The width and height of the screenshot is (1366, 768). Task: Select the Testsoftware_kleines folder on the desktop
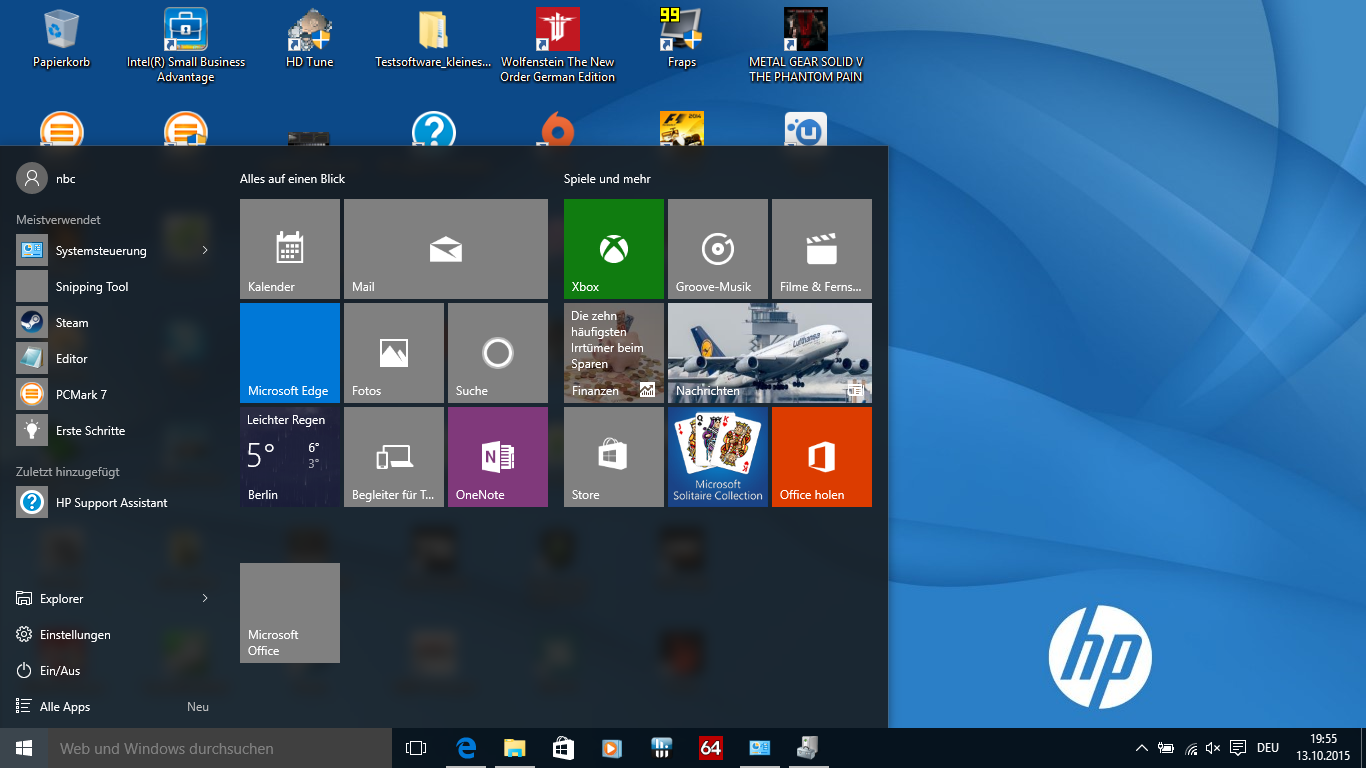pyautogui.click(x=433, y=39)
